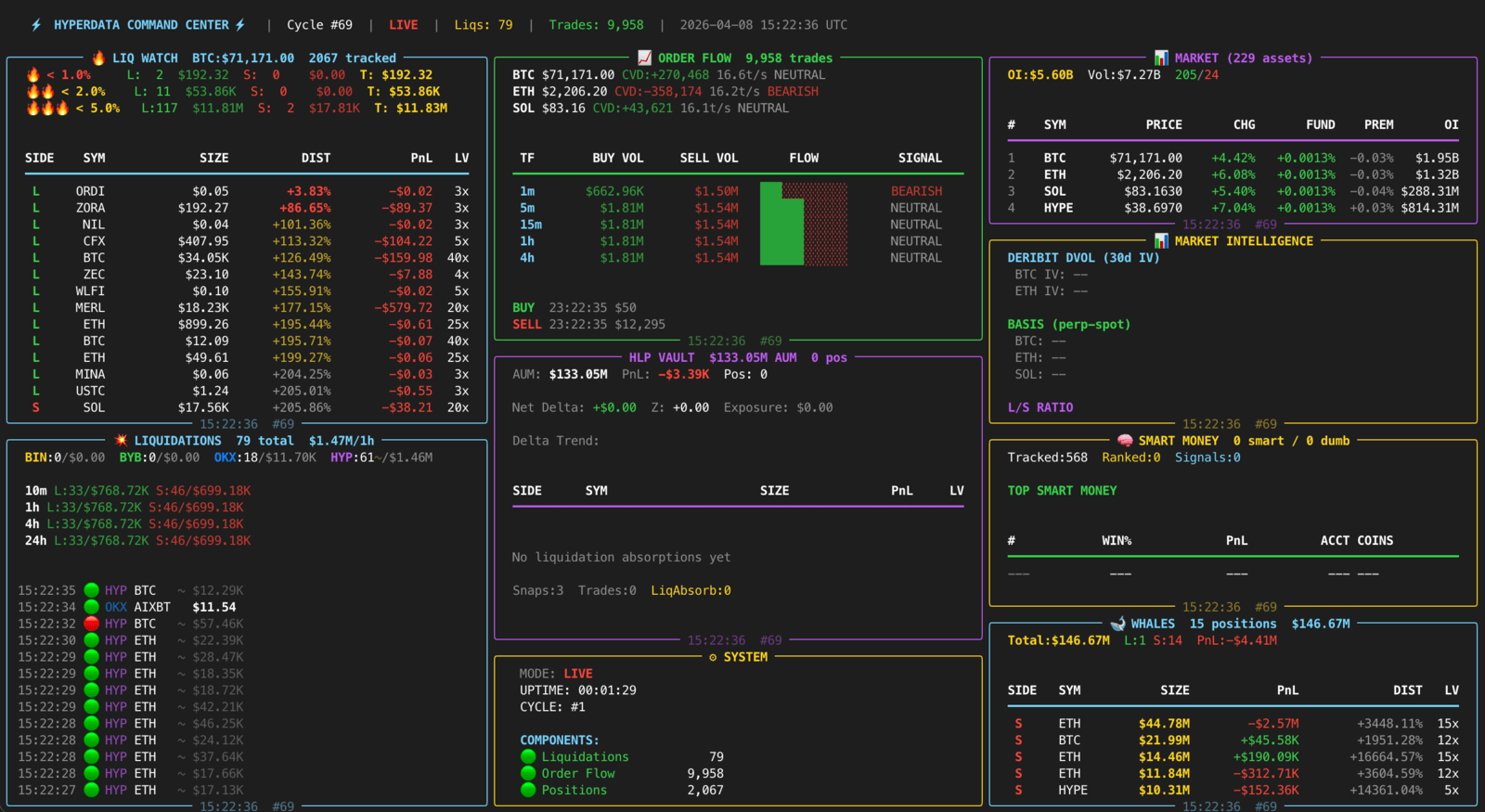Click the LIVE indicator in the top header
Image resolution: width=1485 pixels, height=812 pixels.
click(x=404, y=25)
